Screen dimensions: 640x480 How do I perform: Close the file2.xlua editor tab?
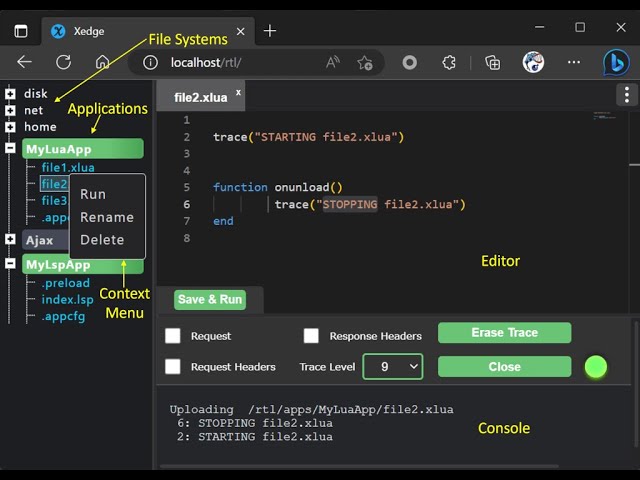238,92
